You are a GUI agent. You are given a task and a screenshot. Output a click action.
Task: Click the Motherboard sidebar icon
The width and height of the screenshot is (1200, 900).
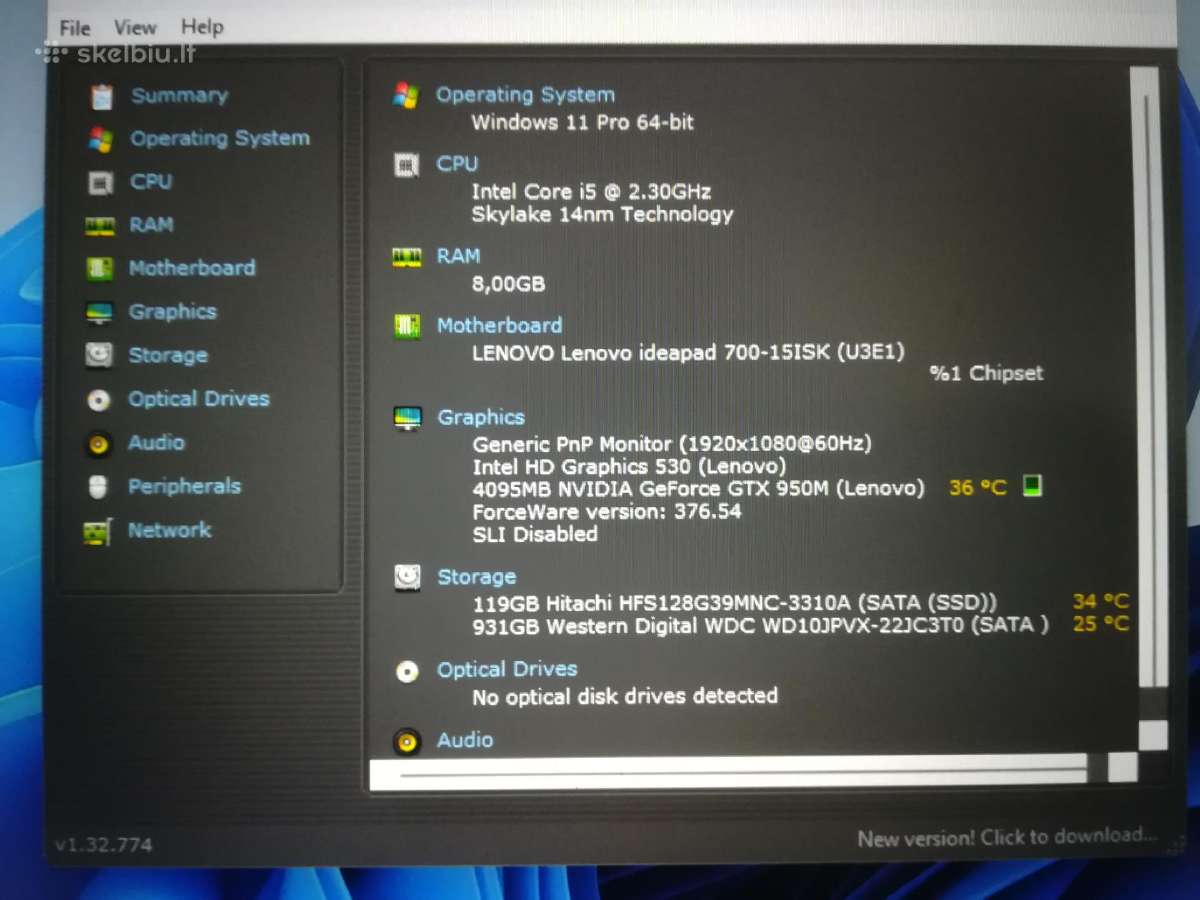pos(99,269)
